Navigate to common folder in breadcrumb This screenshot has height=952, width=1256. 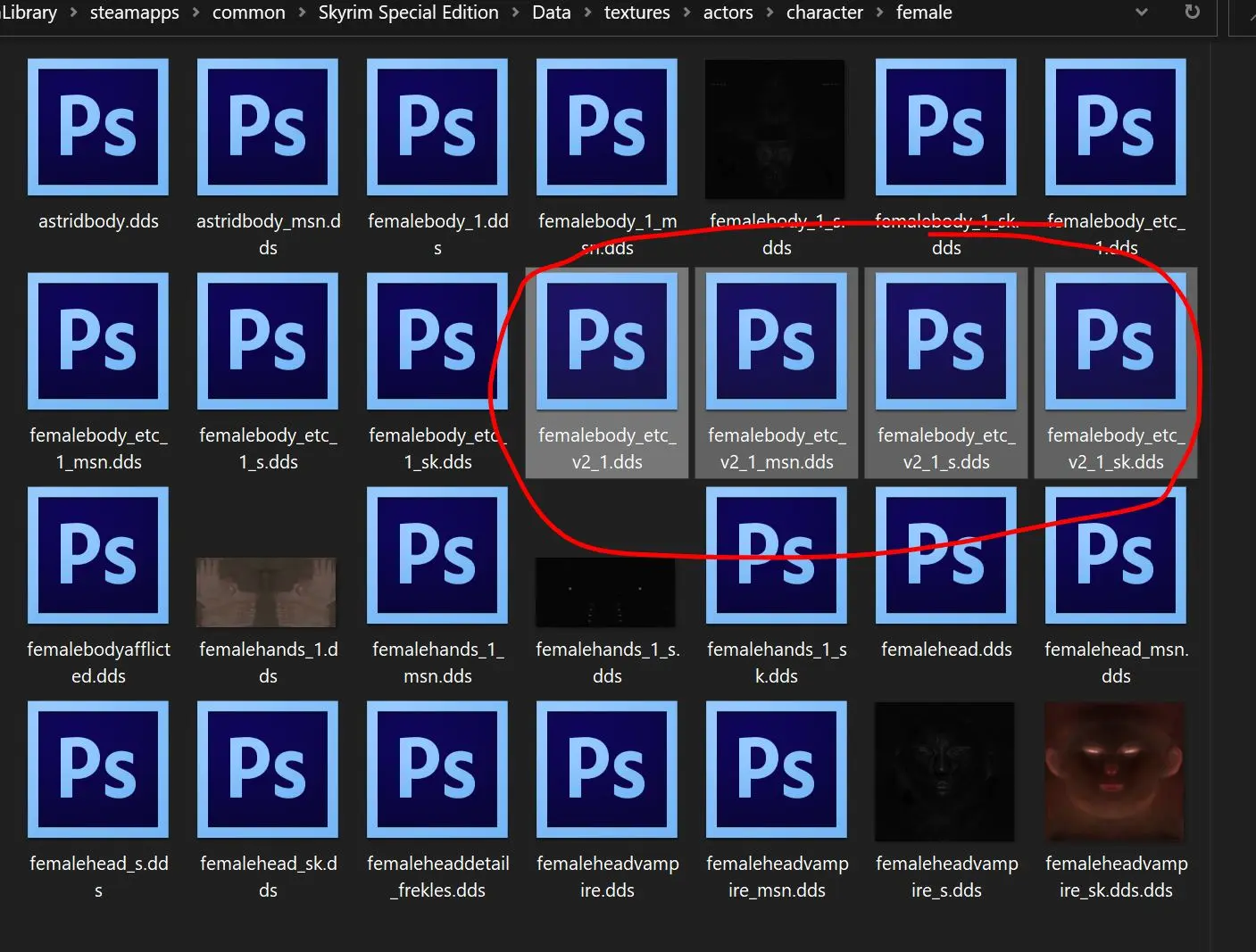coord(248,12)
